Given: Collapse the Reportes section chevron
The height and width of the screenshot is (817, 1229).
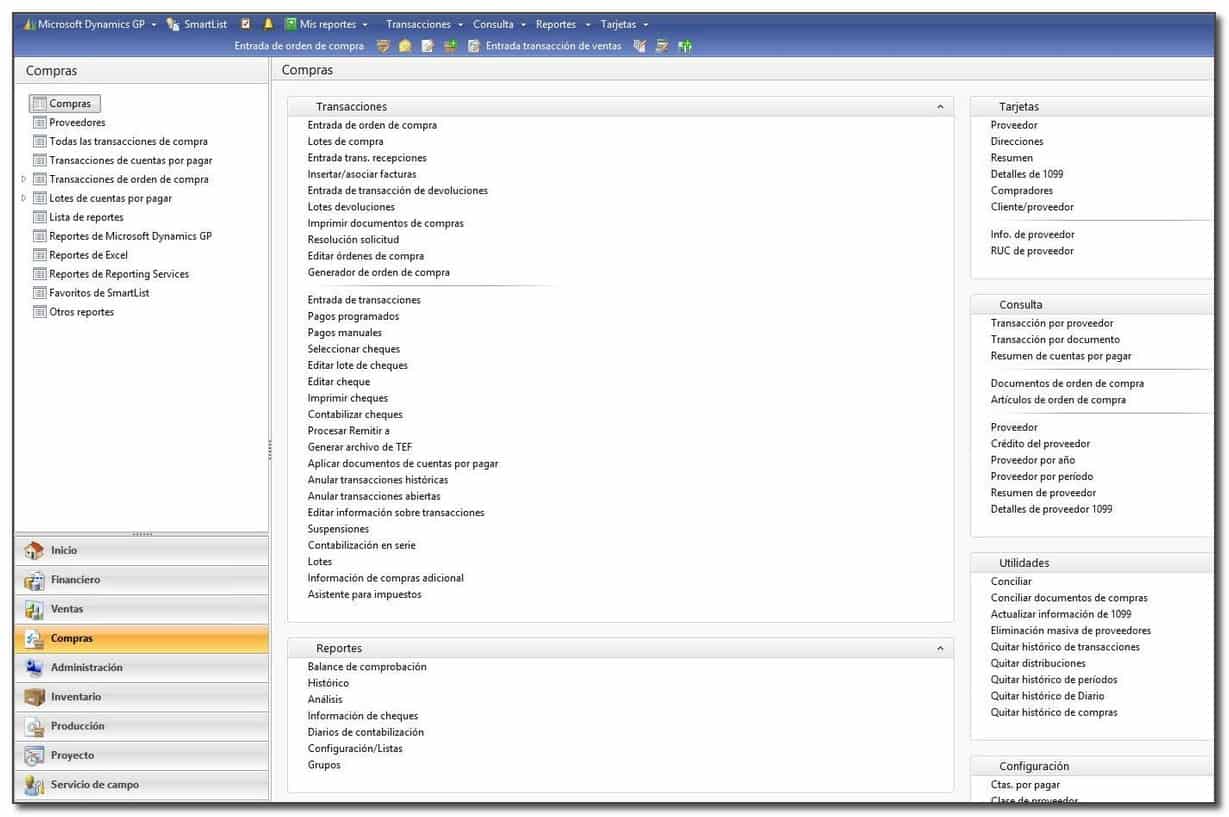Looking at the screenshot, I should [x=940, y=649].
